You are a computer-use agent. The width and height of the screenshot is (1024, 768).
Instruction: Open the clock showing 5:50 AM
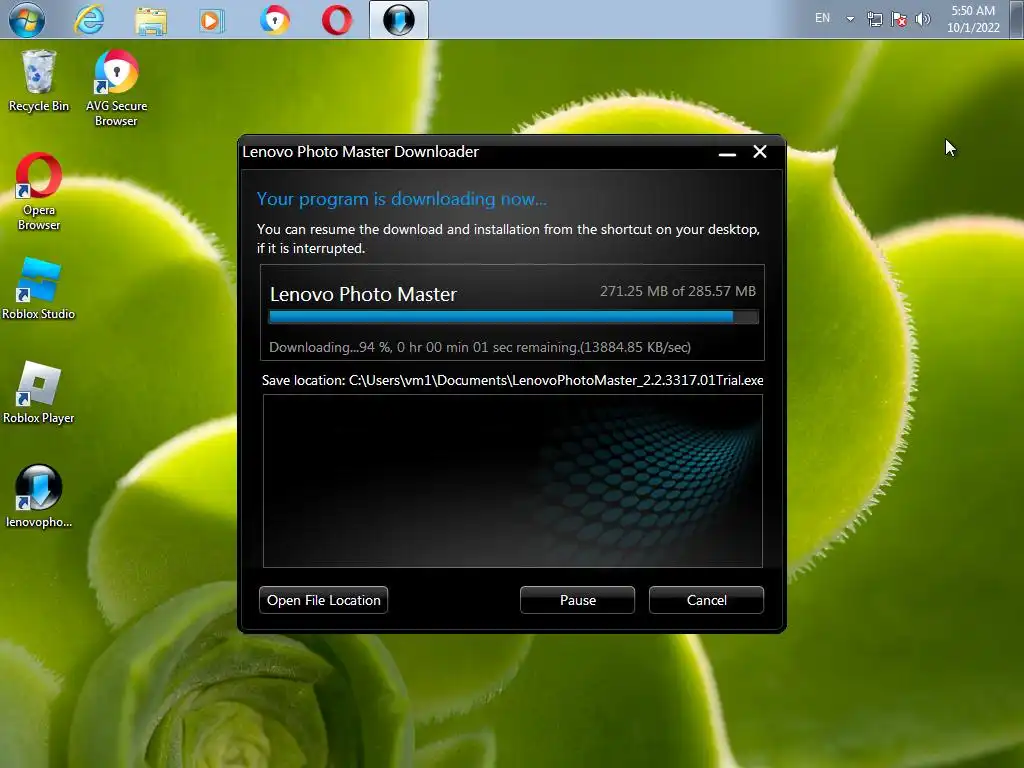coord(973,19)
